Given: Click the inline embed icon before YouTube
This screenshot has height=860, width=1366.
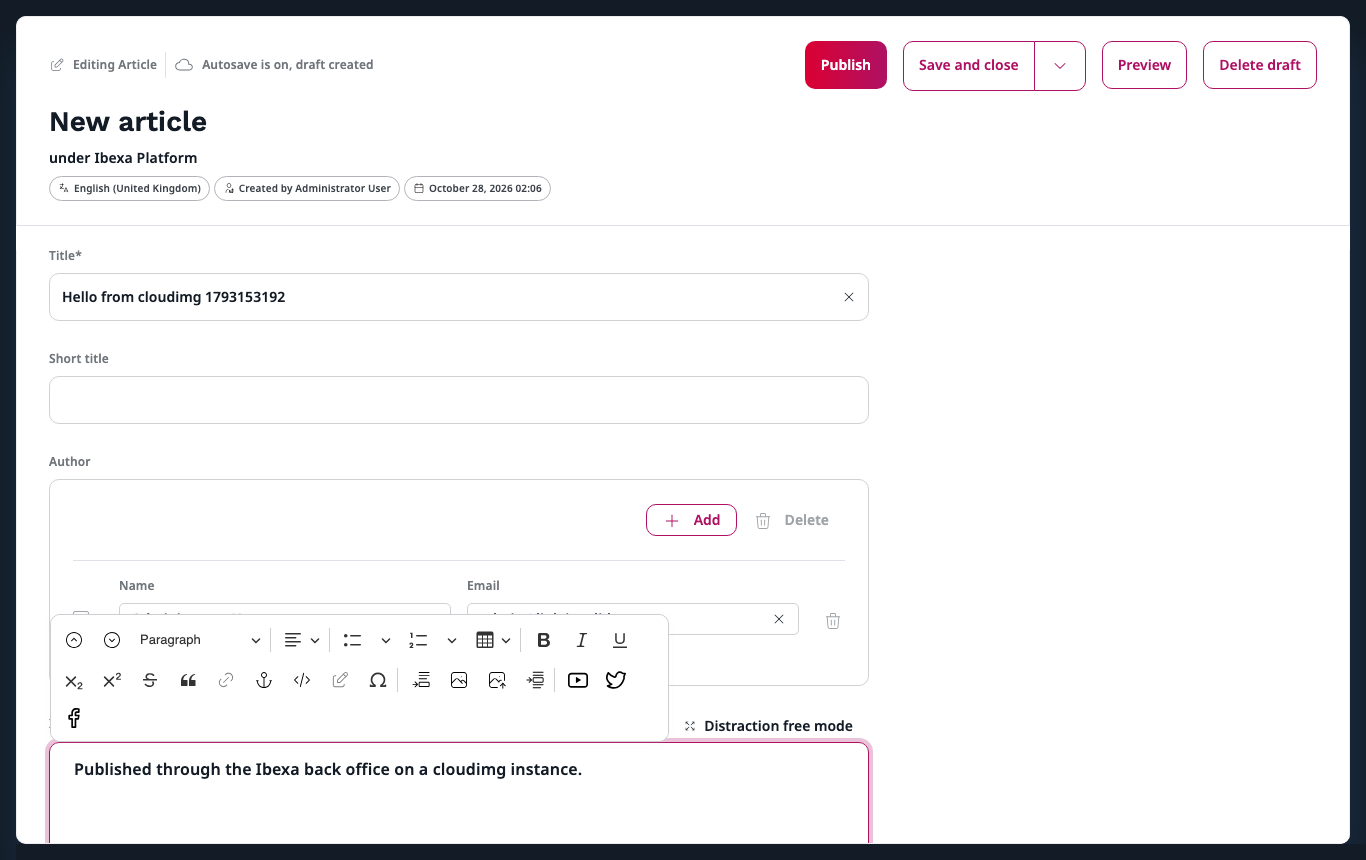Looking at the screenshot, I should pos(535,680).
